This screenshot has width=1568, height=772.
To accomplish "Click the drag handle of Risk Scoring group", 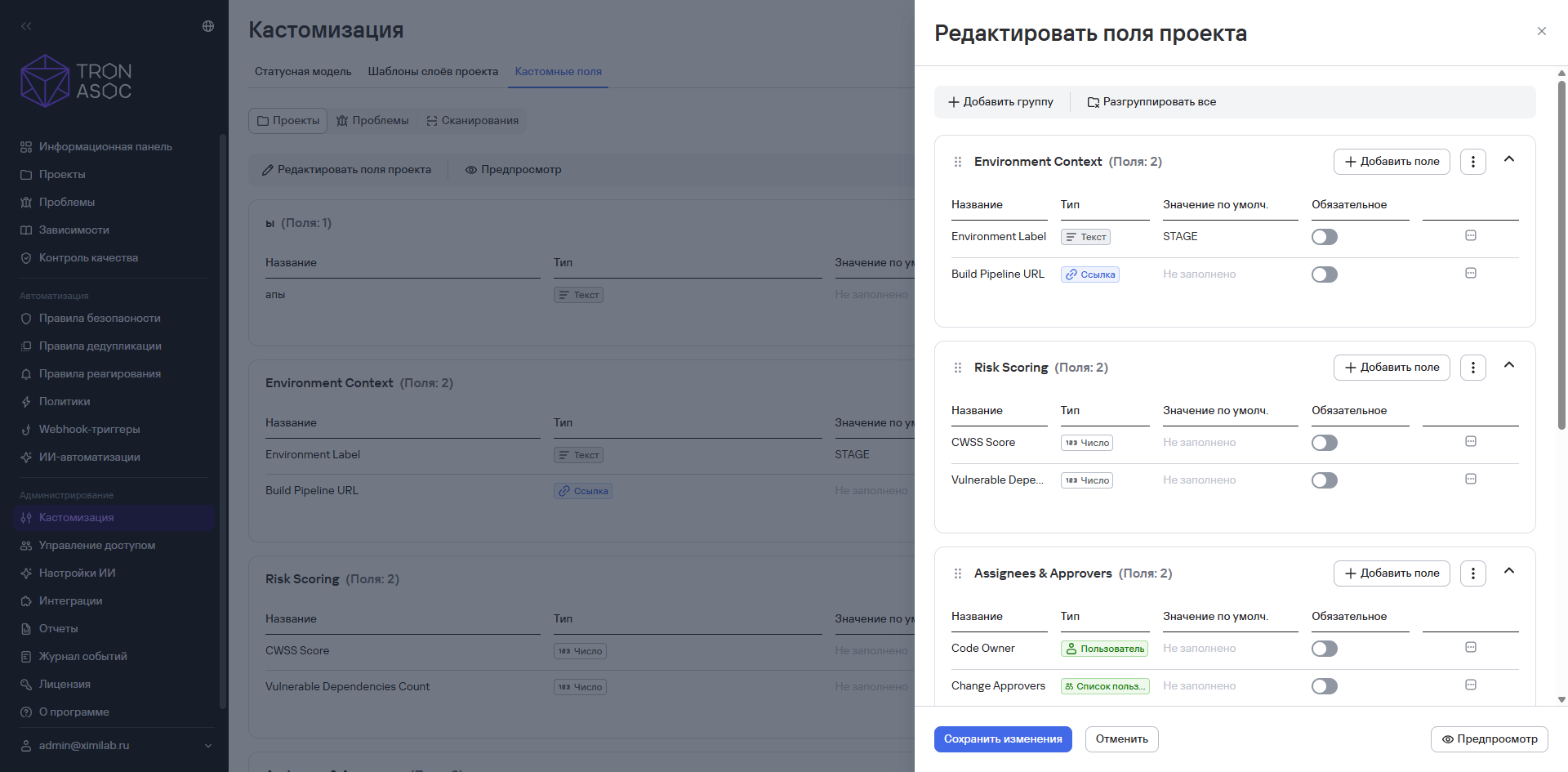I will (x=958, y=368).
